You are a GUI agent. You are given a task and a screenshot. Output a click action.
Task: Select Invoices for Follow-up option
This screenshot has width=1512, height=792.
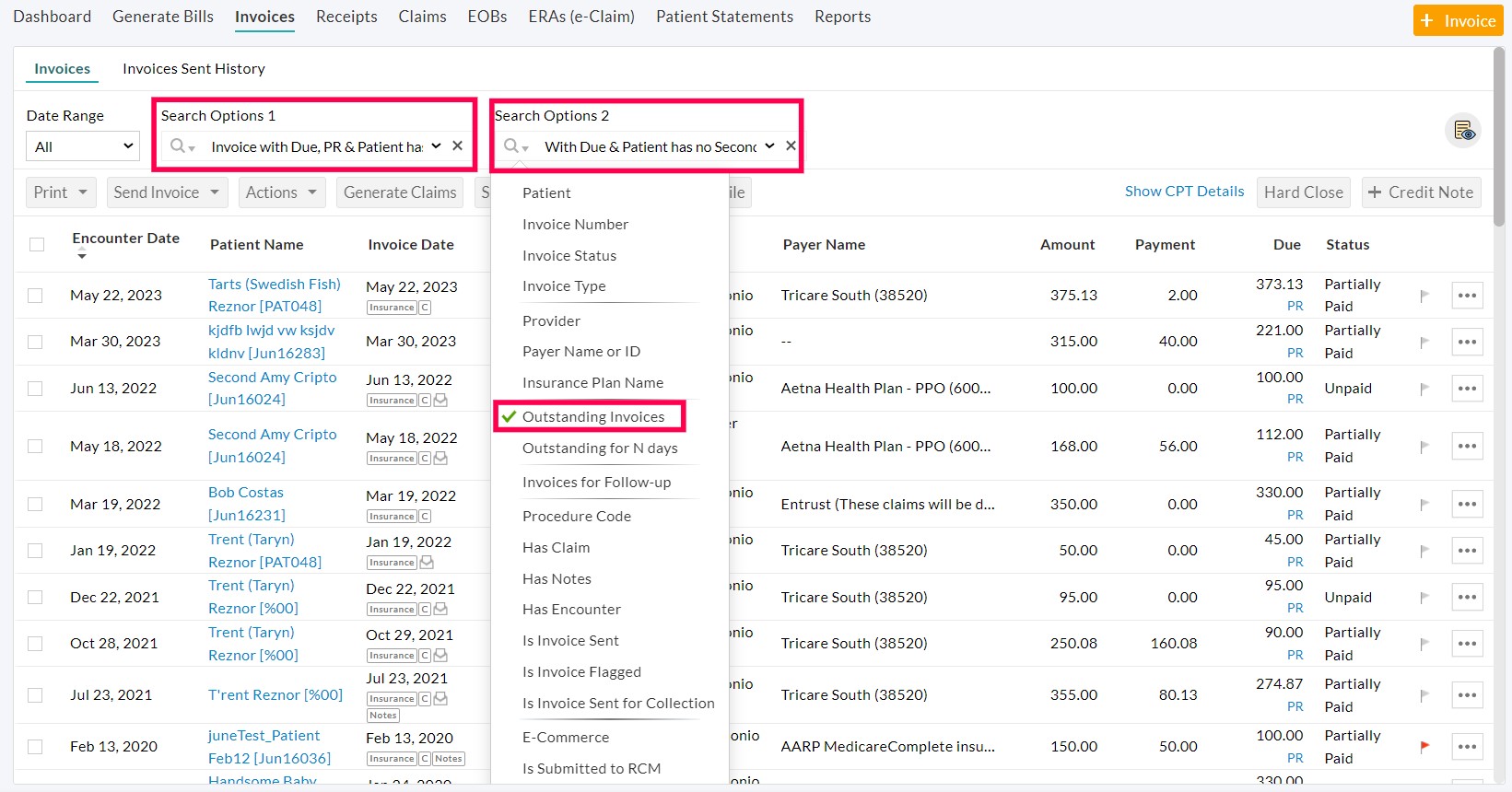pos(596,483)
